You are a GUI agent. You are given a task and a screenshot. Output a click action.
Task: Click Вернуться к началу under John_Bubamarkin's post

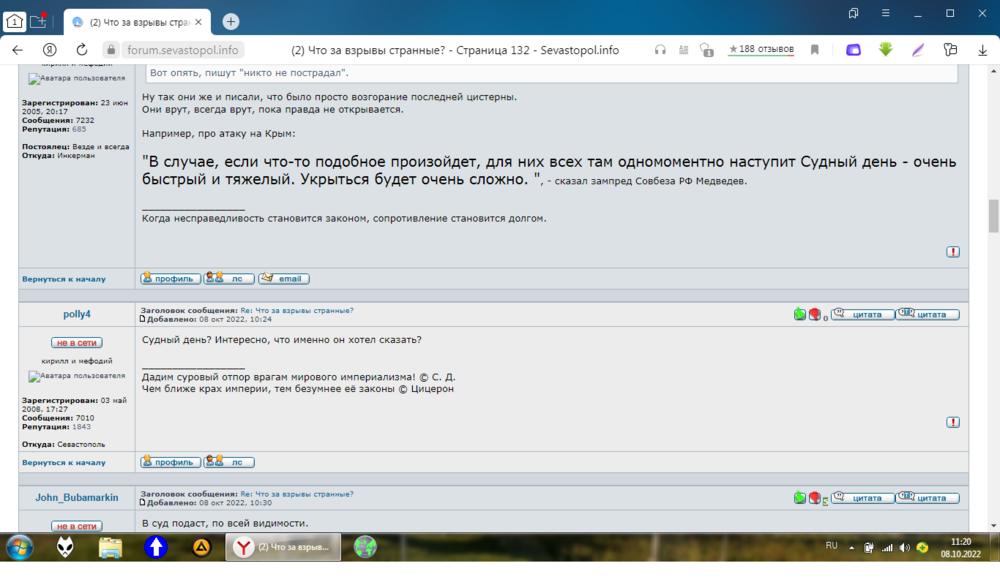point(68,462)
